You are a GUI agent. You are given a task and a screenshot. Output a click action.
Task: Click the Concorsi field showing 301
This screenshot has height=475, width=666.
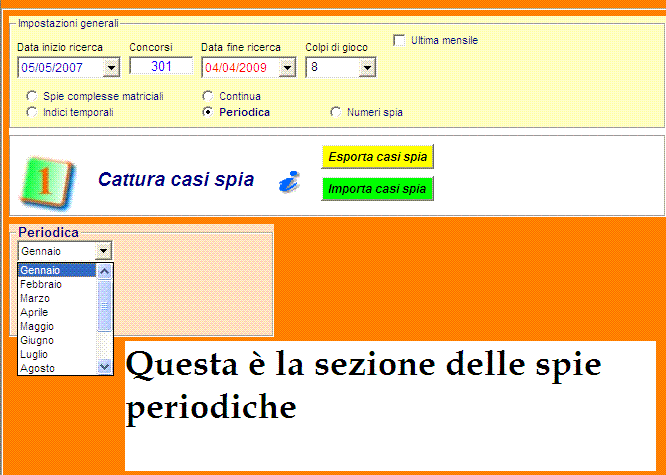pyautogui.click(x=161, y=66)
